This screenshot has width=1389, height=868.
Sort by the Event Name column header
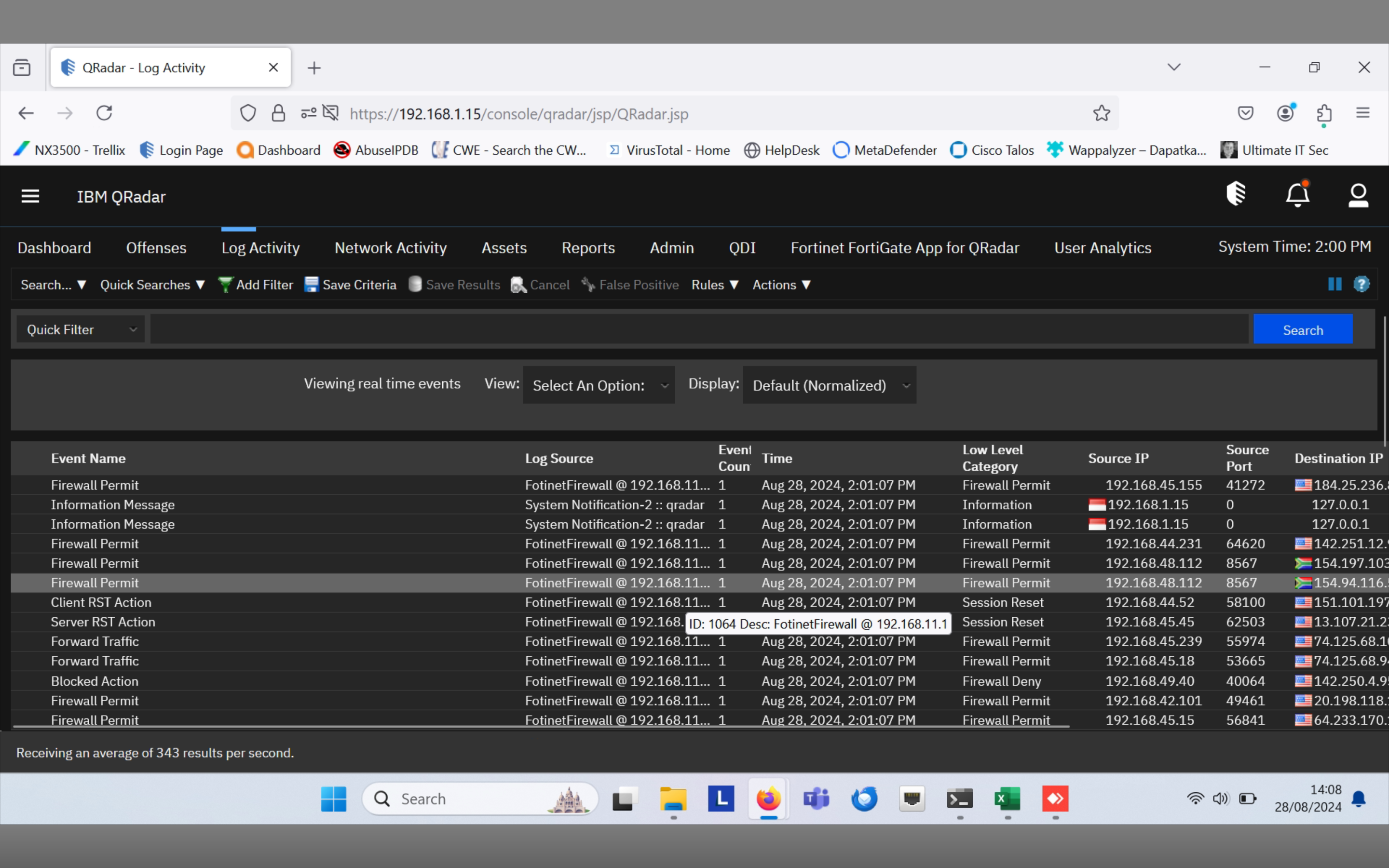point(88,458)
